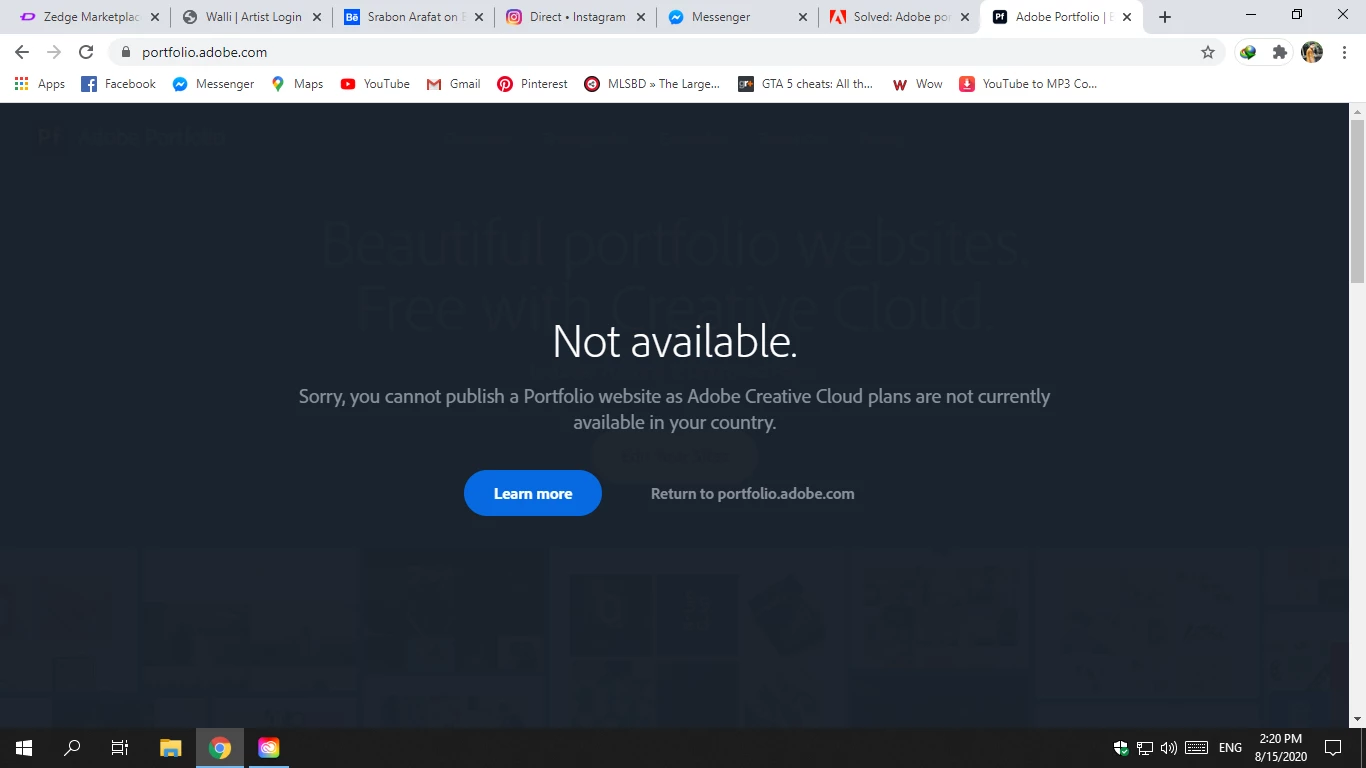Viewport: 1366px width, 768px height.
Task: Open the volume control in system tray
Action: tap(1169, 748)
